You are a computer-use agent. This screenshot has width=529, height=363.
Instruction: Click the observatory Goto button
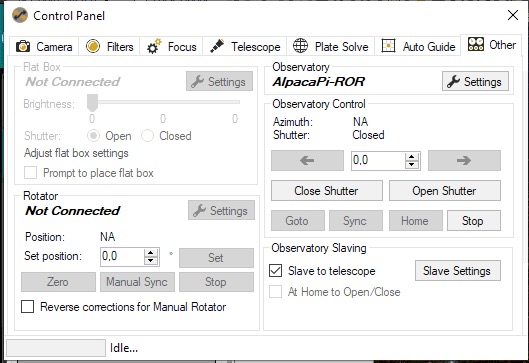pos(298,221)
